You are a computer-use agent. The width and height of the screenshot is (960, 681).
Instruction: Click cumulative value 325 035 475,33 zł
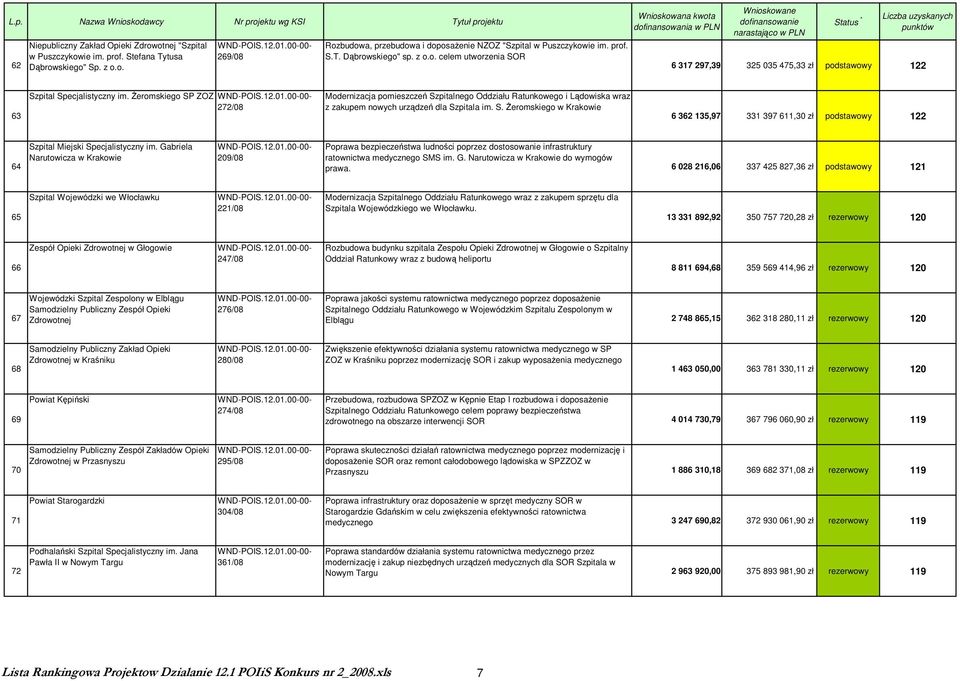779,66
